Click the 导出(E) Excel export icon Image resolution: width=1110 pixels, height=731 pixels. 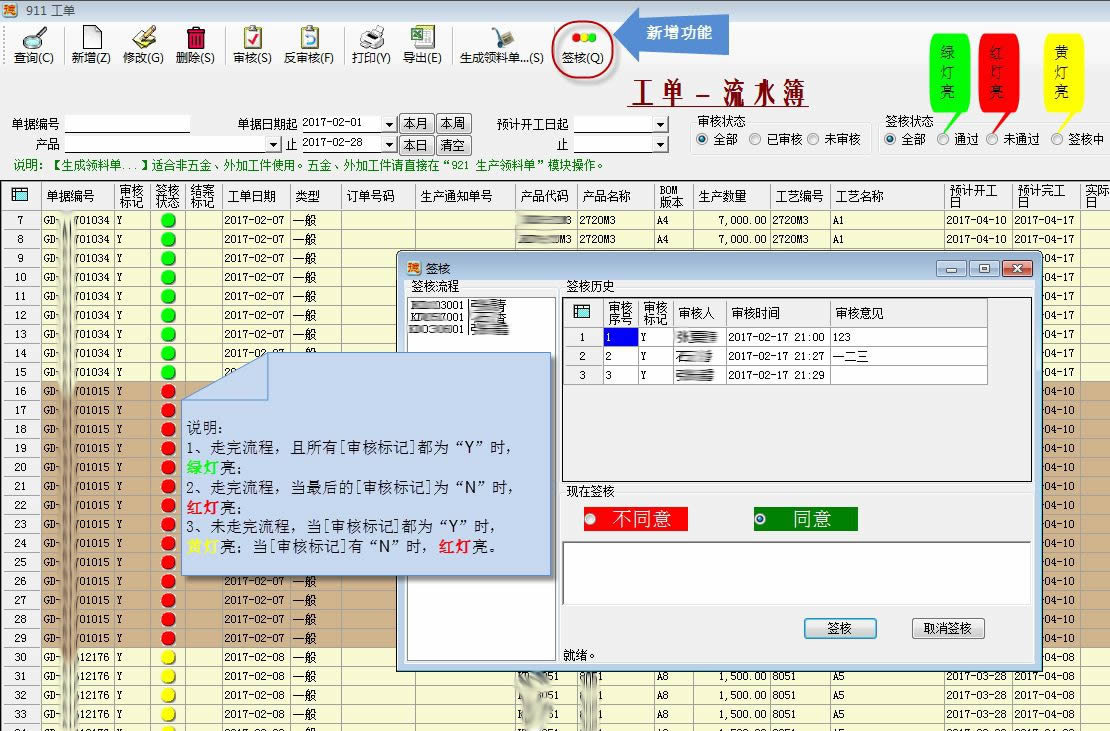[422, 40]
